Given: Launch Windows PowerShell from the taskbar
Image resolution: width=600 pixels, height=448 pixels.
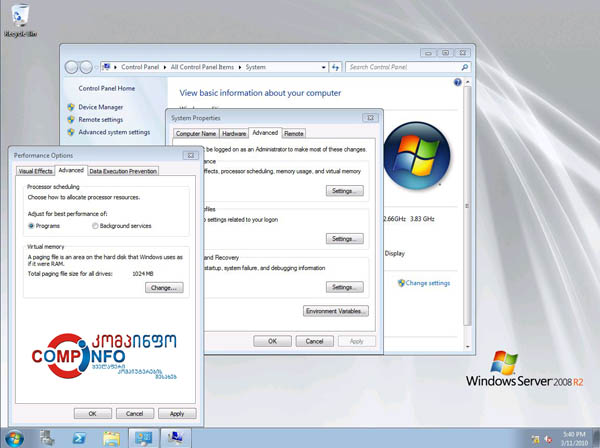Looking at the screenshot, I should (x=79, y=438).
